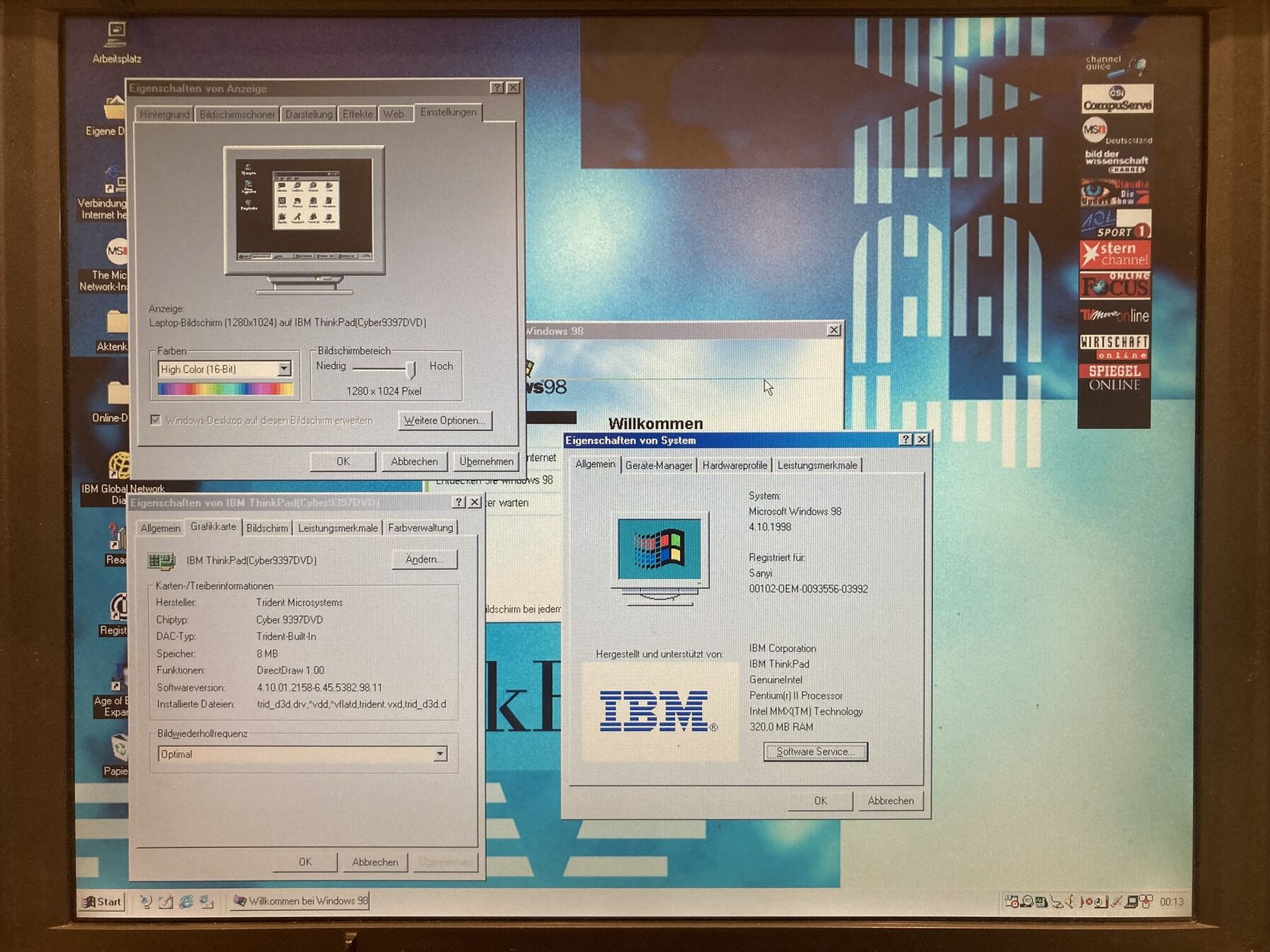This screenshot has width=1270, height=952.
Task: Click the Software Service... button
Action: [x=815, y=752]
